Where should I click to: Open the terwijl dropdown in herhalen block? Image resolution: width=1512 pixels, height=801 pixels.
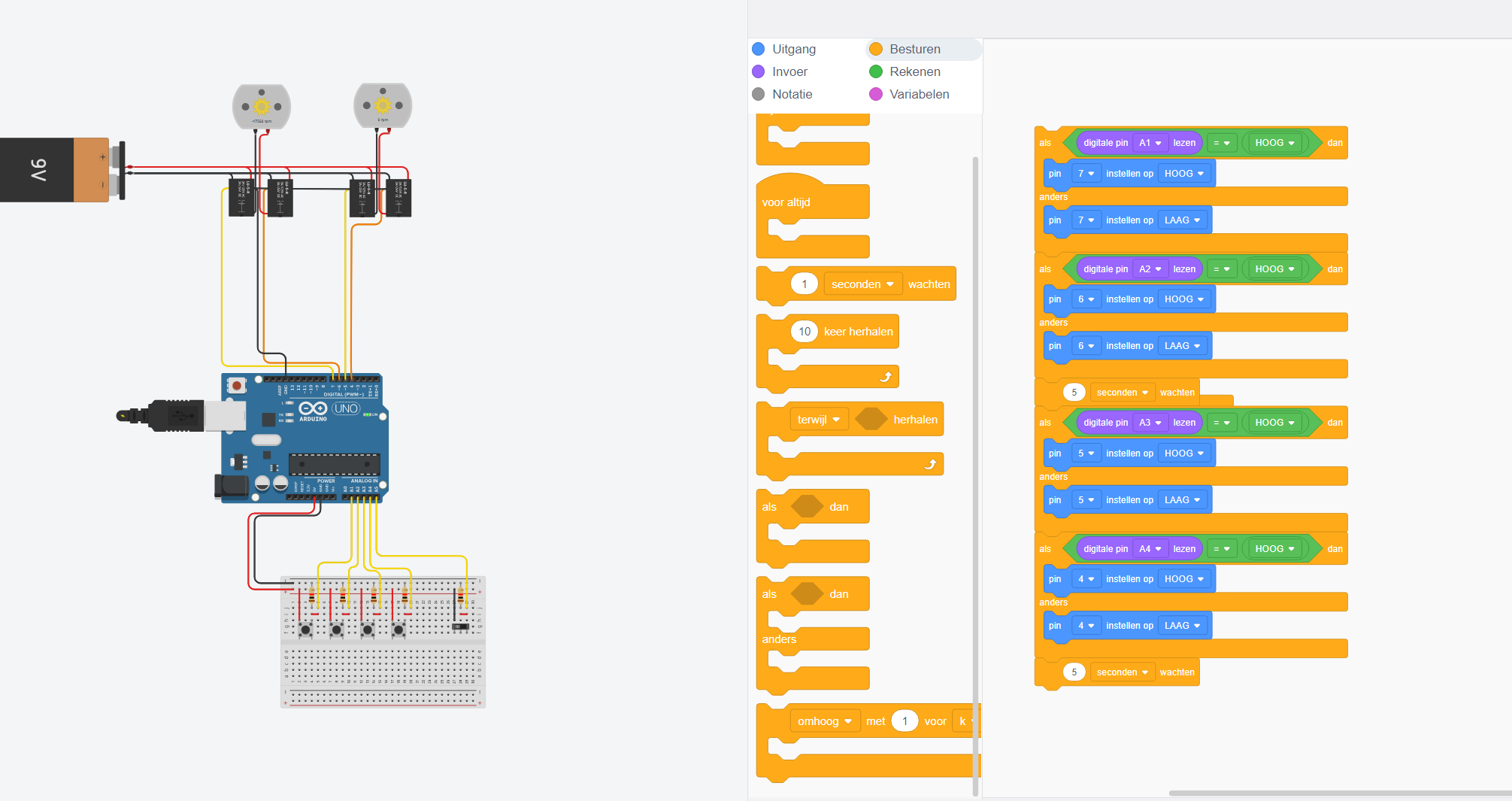click(819, 420)
